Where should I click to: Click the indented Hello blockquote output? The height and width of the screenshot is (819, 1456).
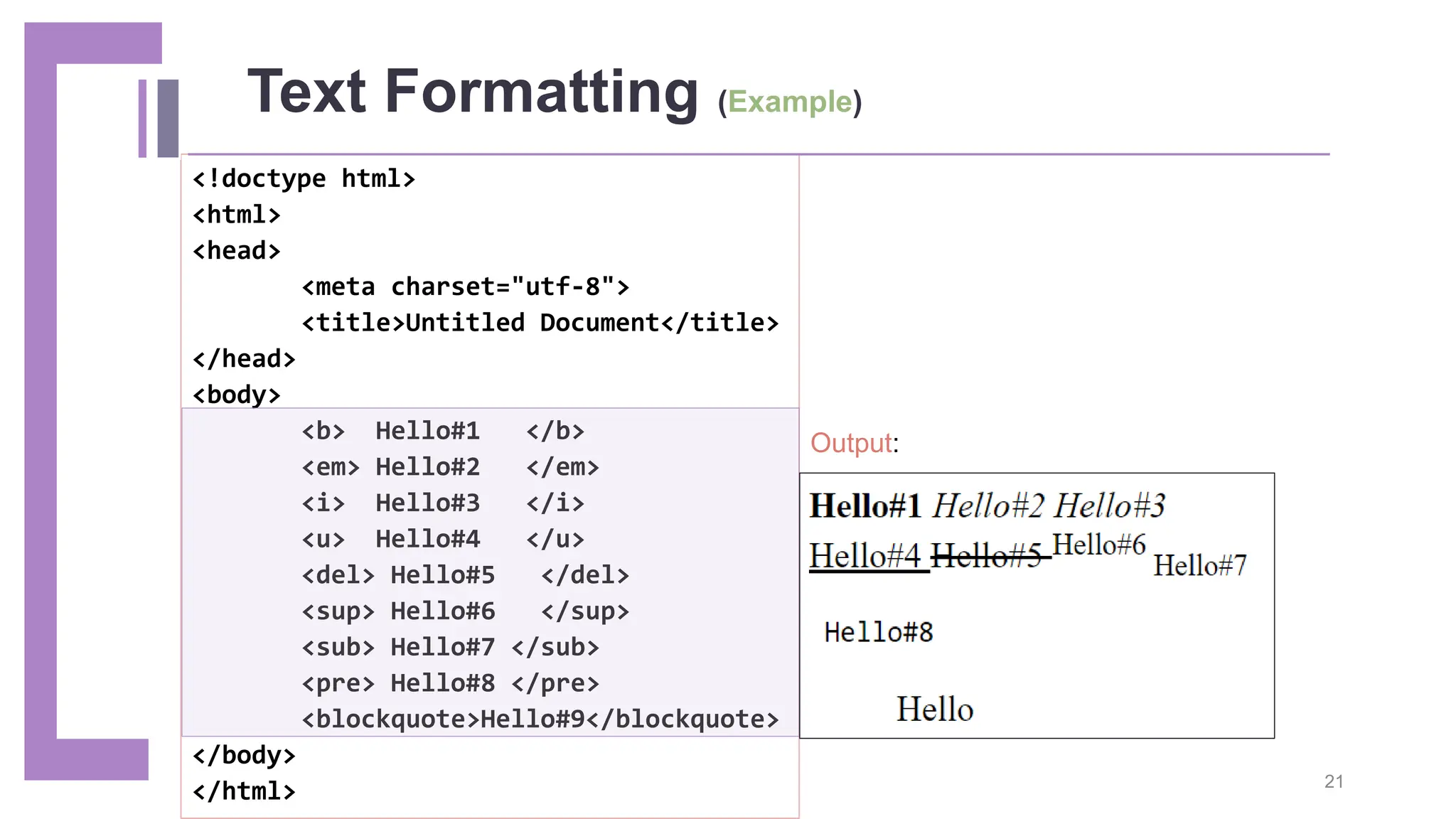coord(934,709)
